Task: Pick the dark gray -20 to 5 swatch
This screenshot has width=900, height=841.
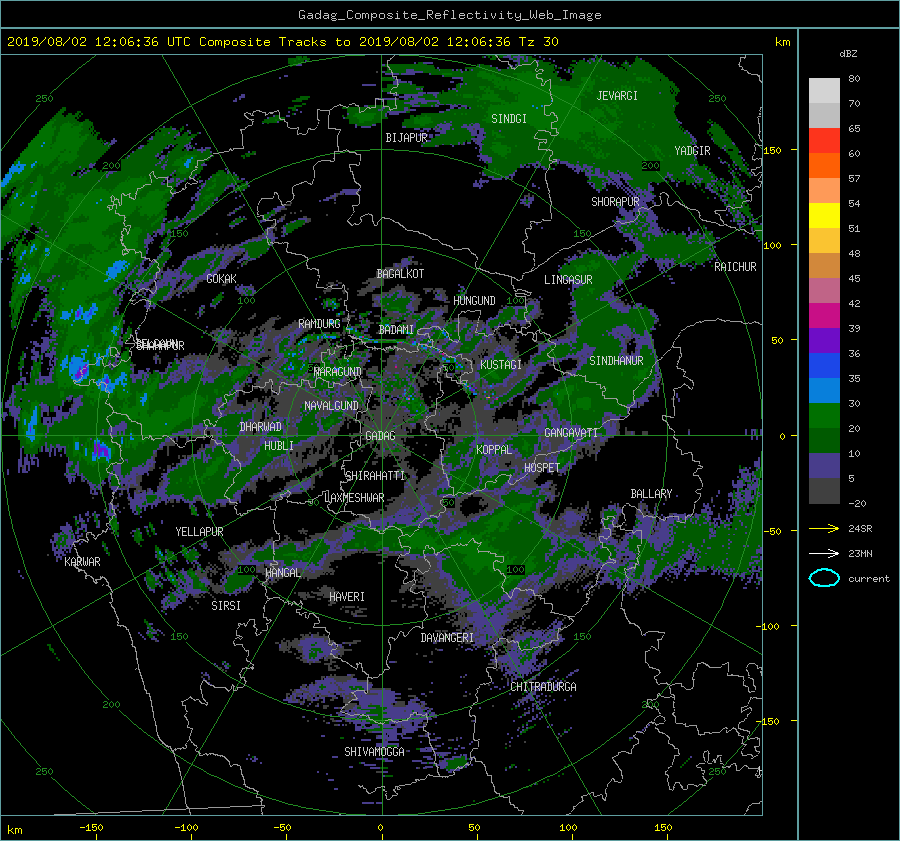Action: pos(824,491)
